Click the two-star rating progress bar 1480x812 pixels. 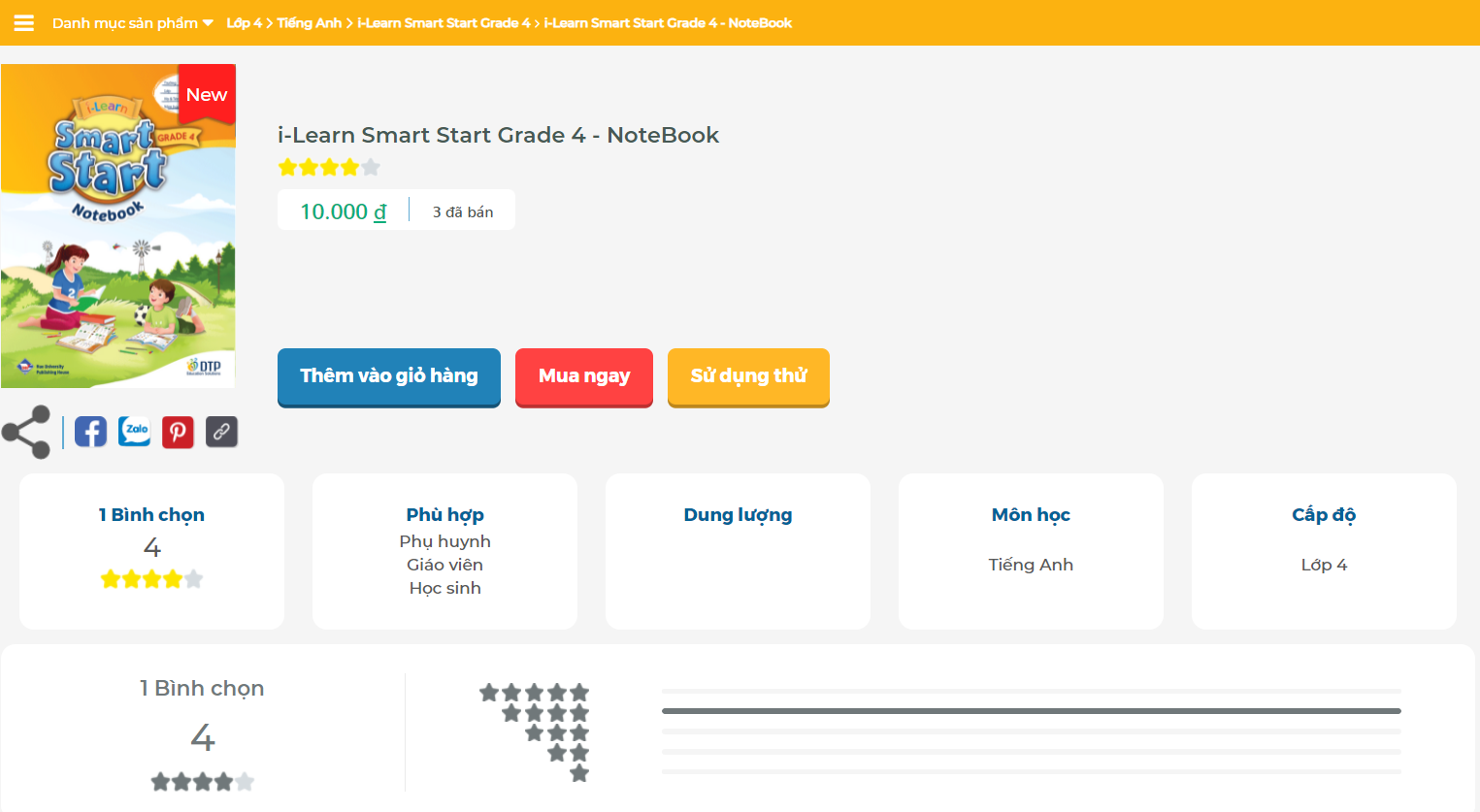1032,752
